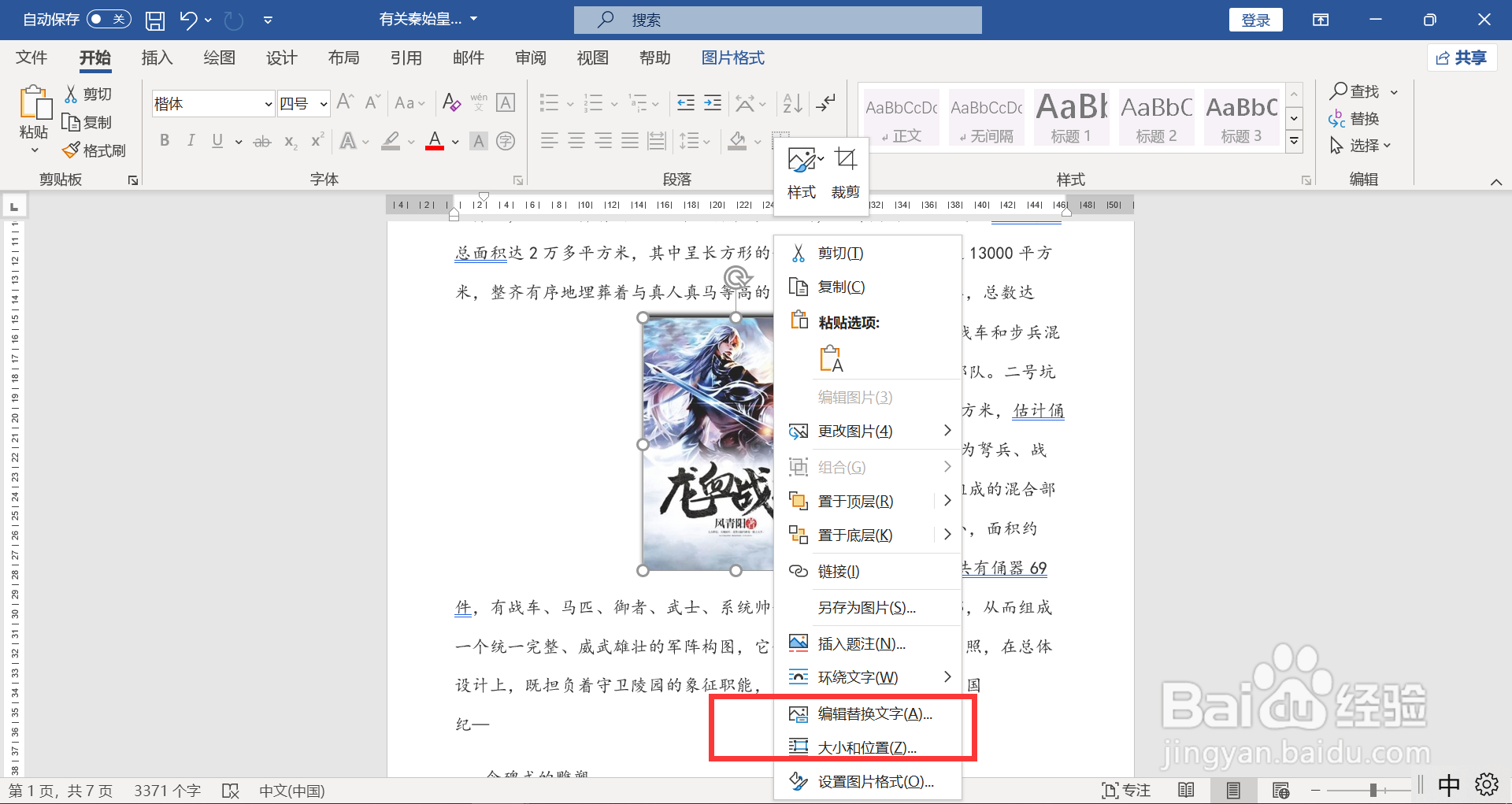This screenshot has height=804, width=1512.
Task: Increase font size with the grow icon
Action: (345, 102)
